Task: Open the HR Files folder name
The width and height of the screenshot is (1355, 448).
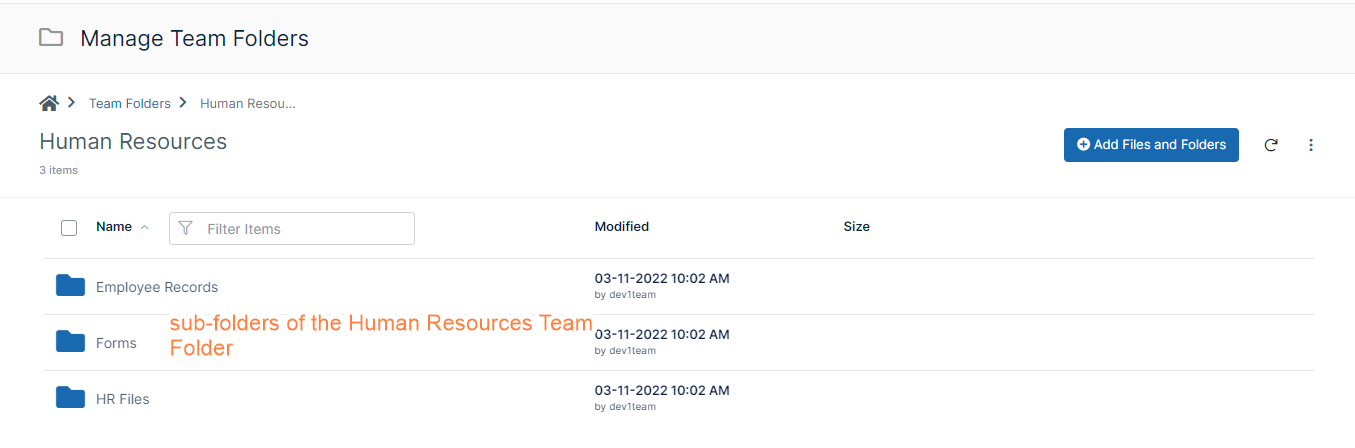Action: (x=123, y=399)
